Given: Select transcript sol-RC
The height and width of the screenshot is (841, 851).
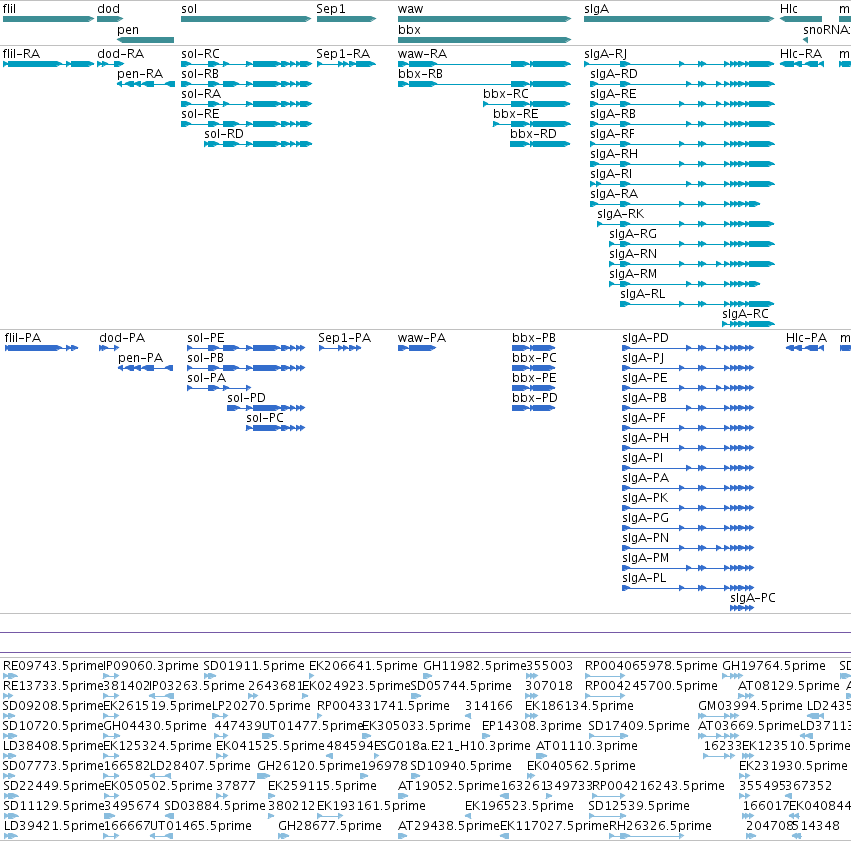Looking at the screenshot, I should point(246,64).
